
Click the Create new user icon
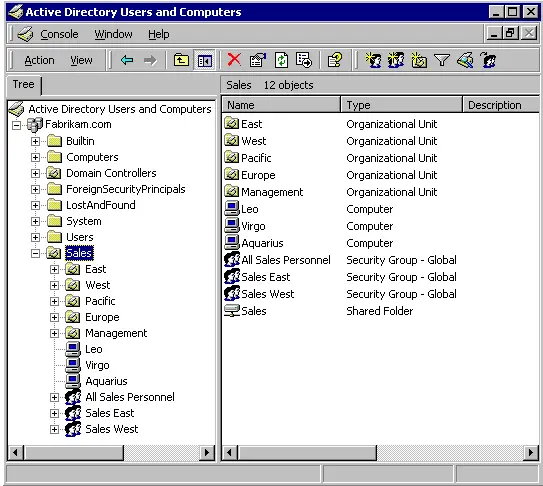point(373,60)
